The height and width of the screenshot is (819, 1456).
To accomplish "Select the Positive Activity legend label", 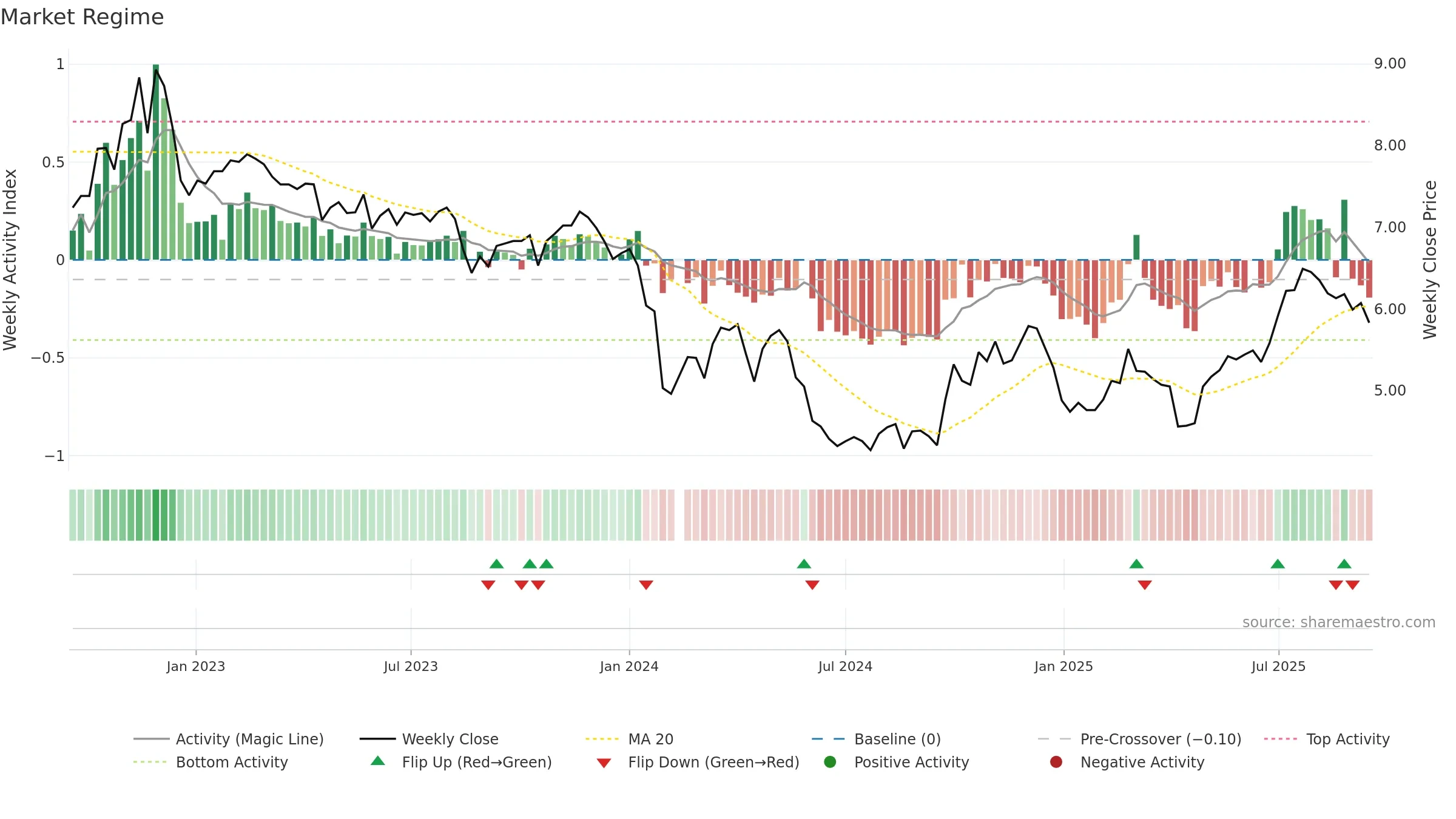I will click(x=912, y=762).
